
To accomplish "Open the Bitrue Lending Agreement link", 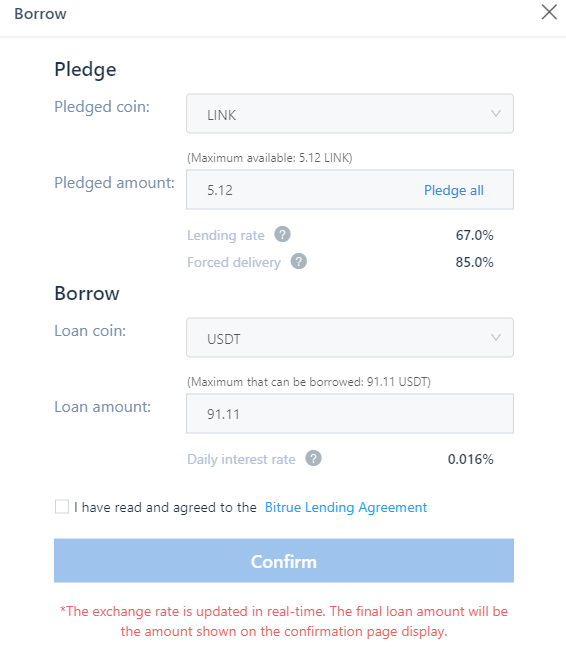I will point(346,507).
